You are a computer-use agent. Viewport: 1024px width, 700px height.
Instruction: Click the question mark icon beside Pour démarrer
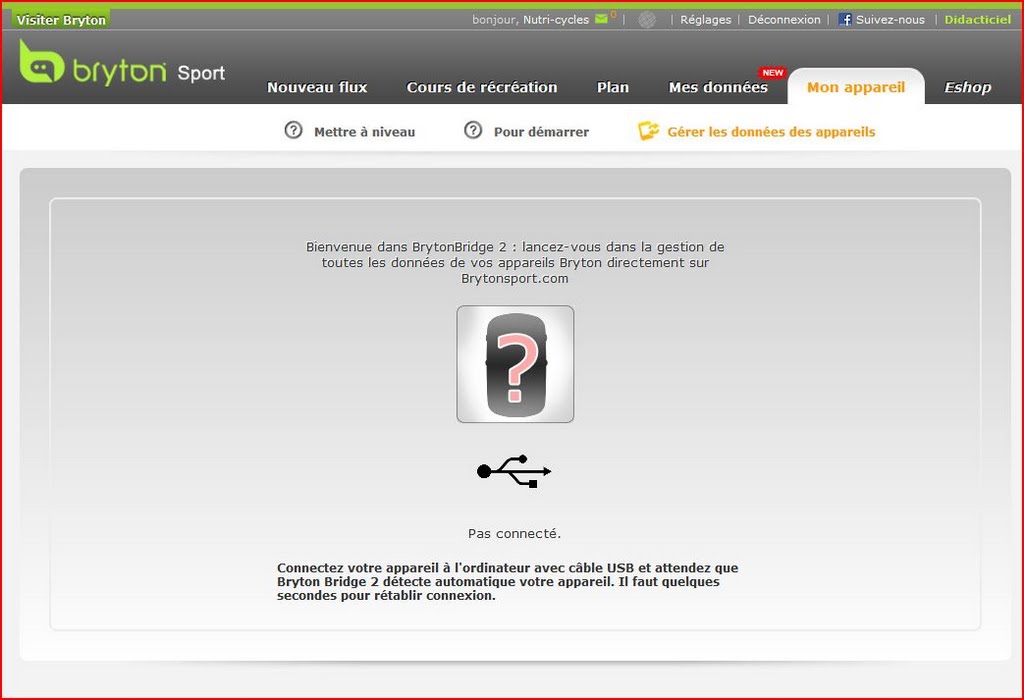(473, 130)
